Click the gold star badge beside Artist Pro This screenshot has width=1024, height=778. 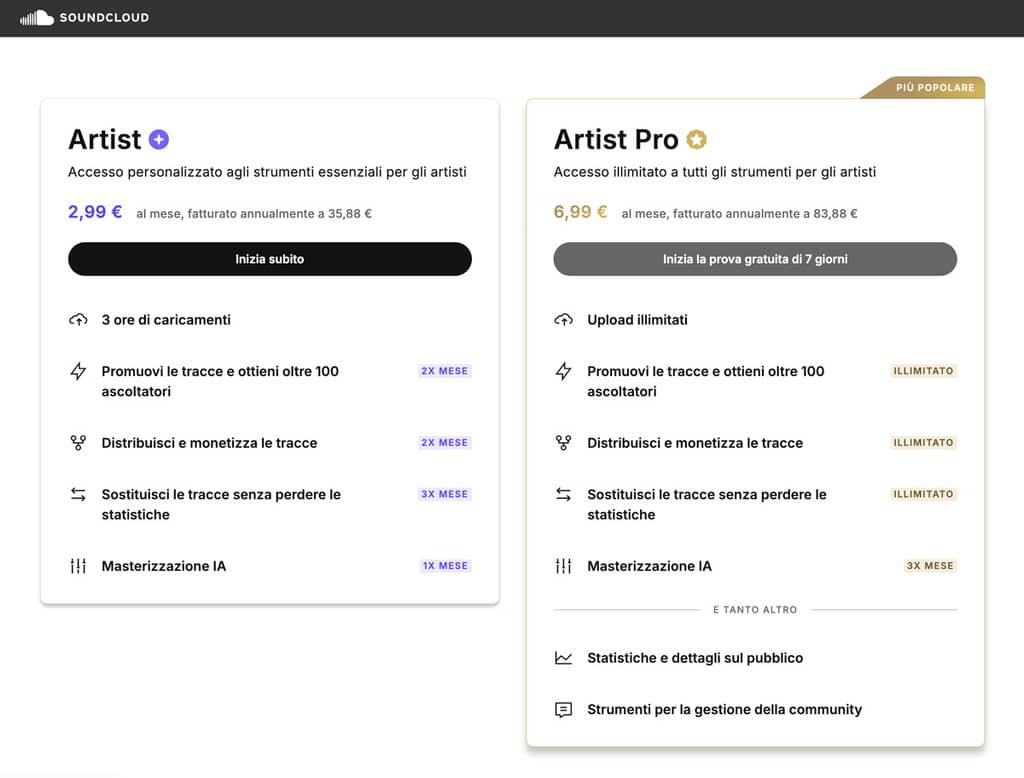pos(697,139)
